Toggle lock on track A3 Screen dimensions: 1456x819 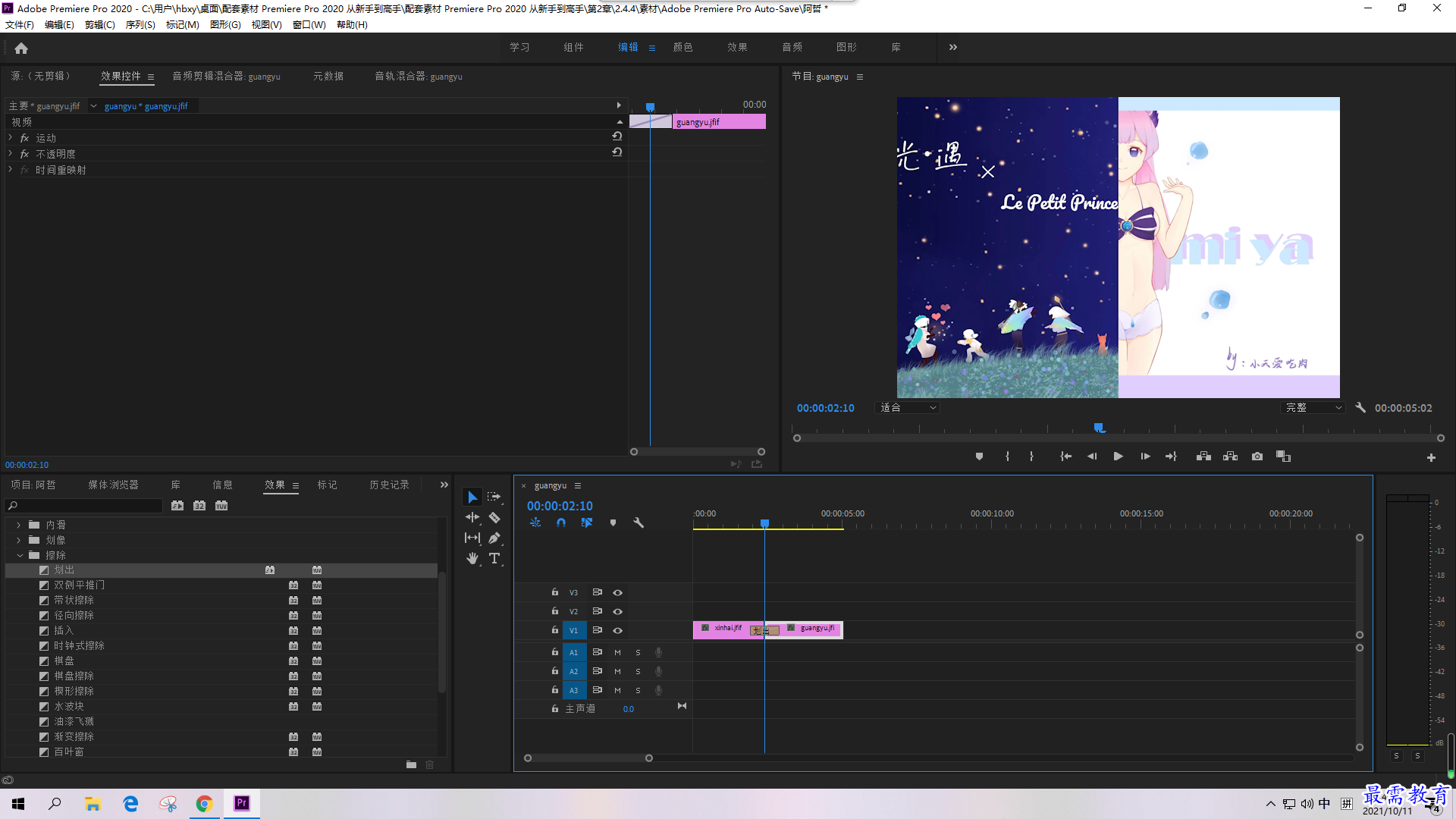coord(554,690)
